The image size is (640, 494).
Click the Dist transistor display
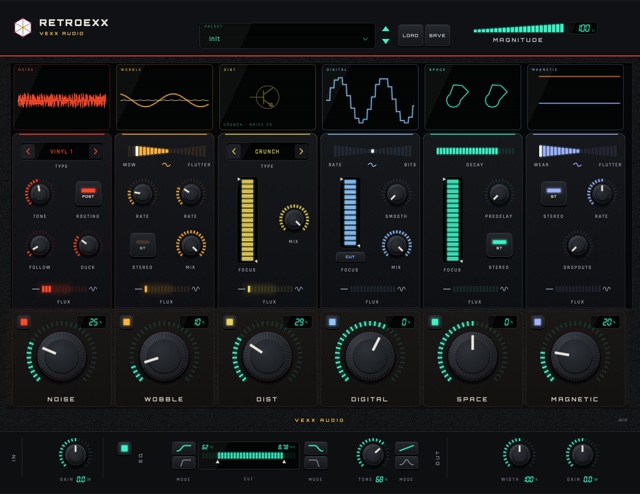click(x=267, y=97)
